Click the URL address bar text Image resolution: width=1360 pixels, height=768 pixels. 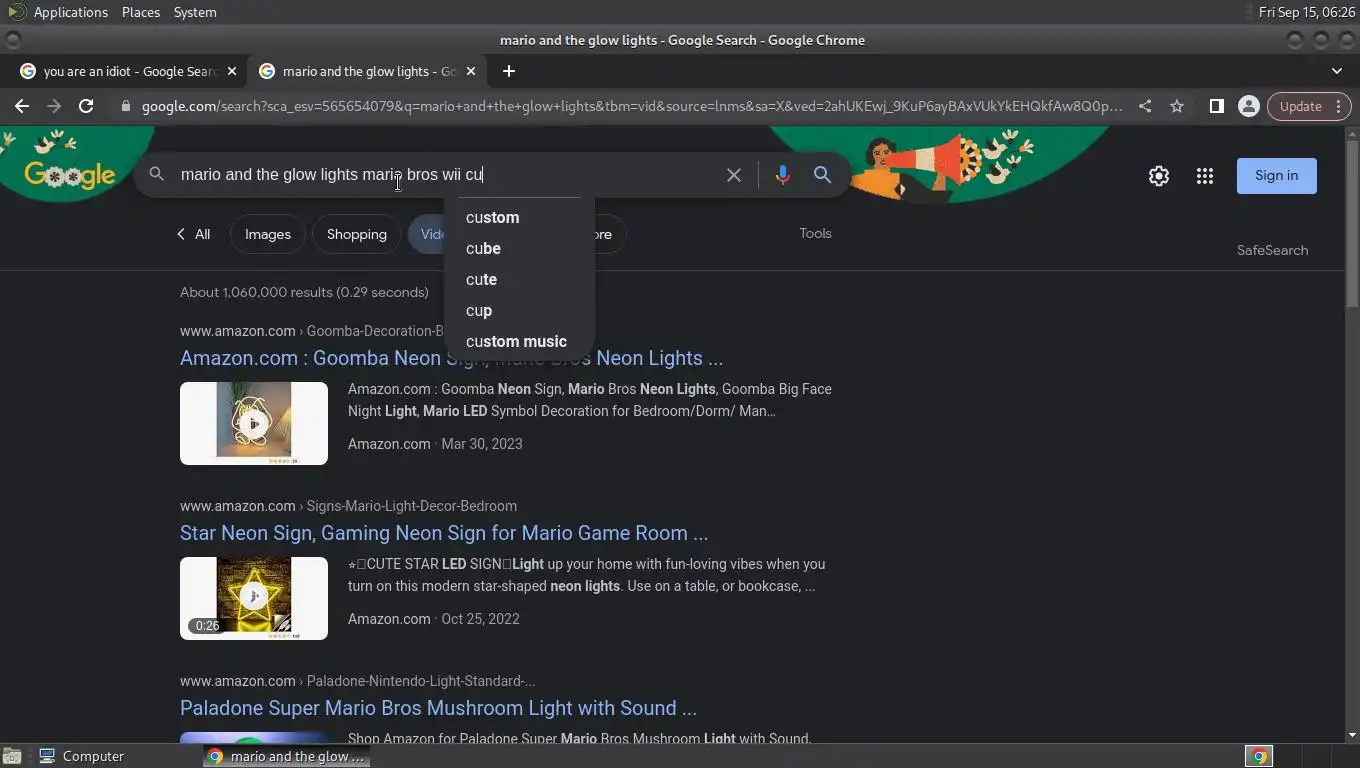[632, 106]
